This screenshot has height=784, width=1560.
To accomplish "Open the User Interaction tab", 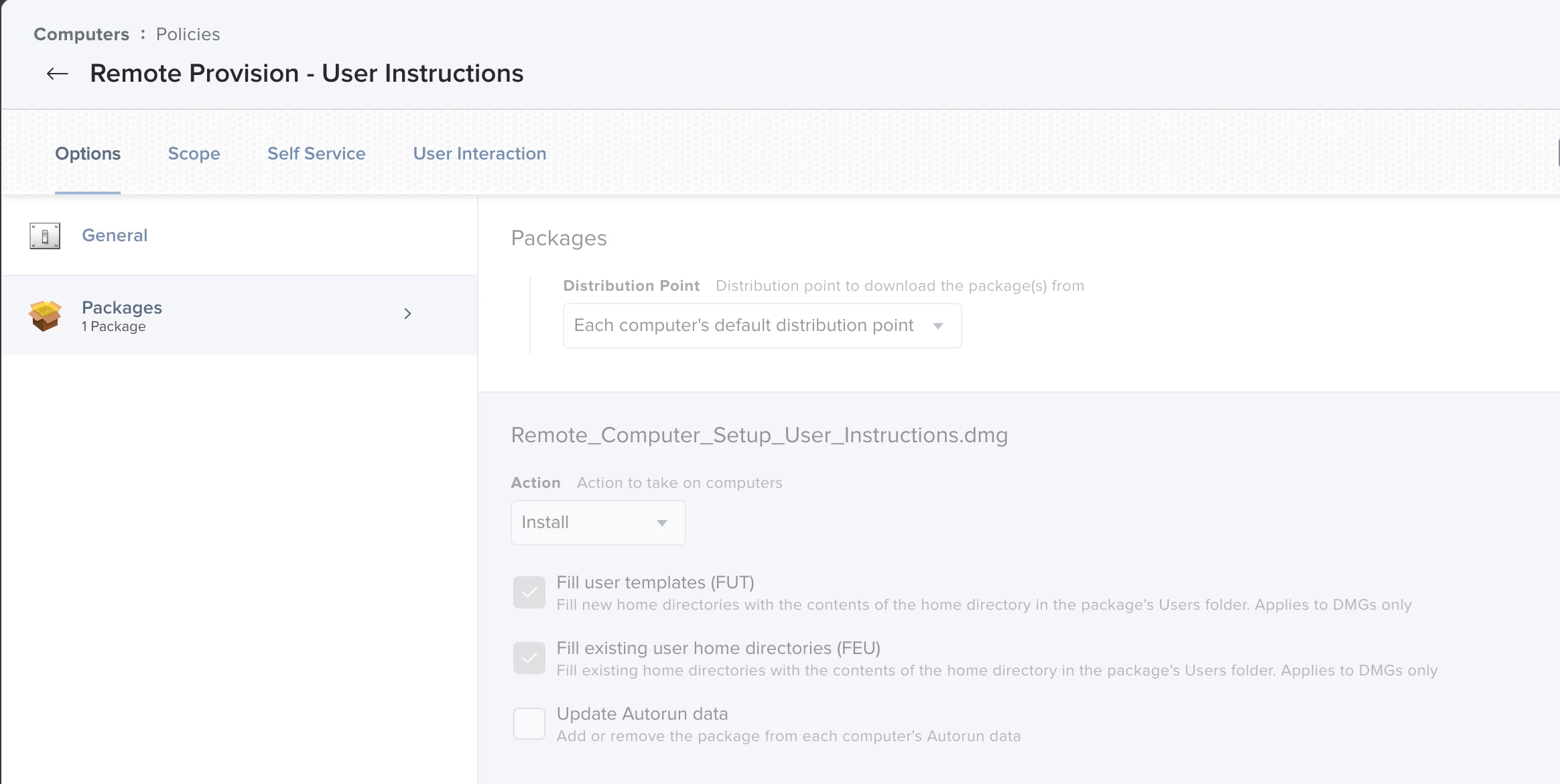I will 479,153.
